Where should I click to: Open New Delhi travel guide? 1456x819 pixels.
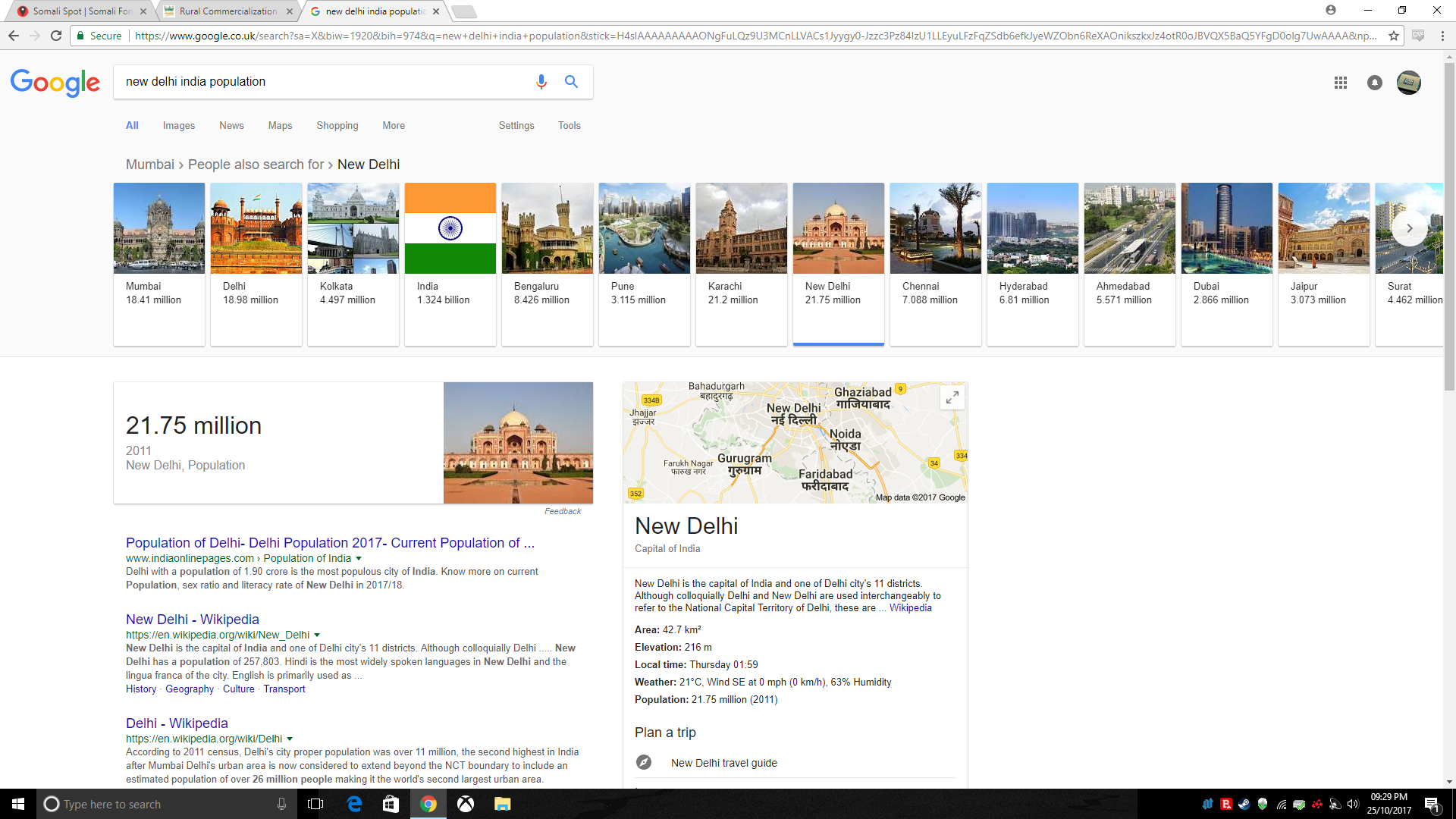(724, 763)
